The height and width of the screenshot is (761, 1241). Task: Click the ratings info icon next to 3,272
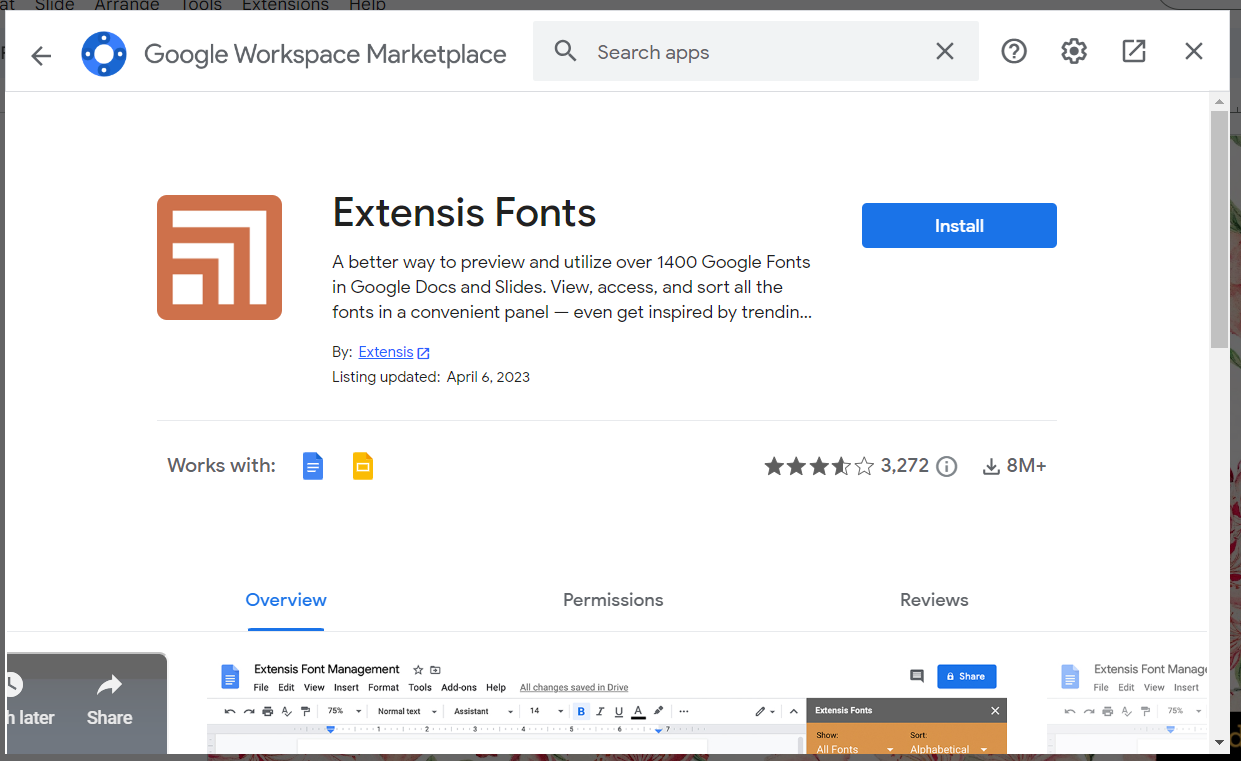[946, 466]
